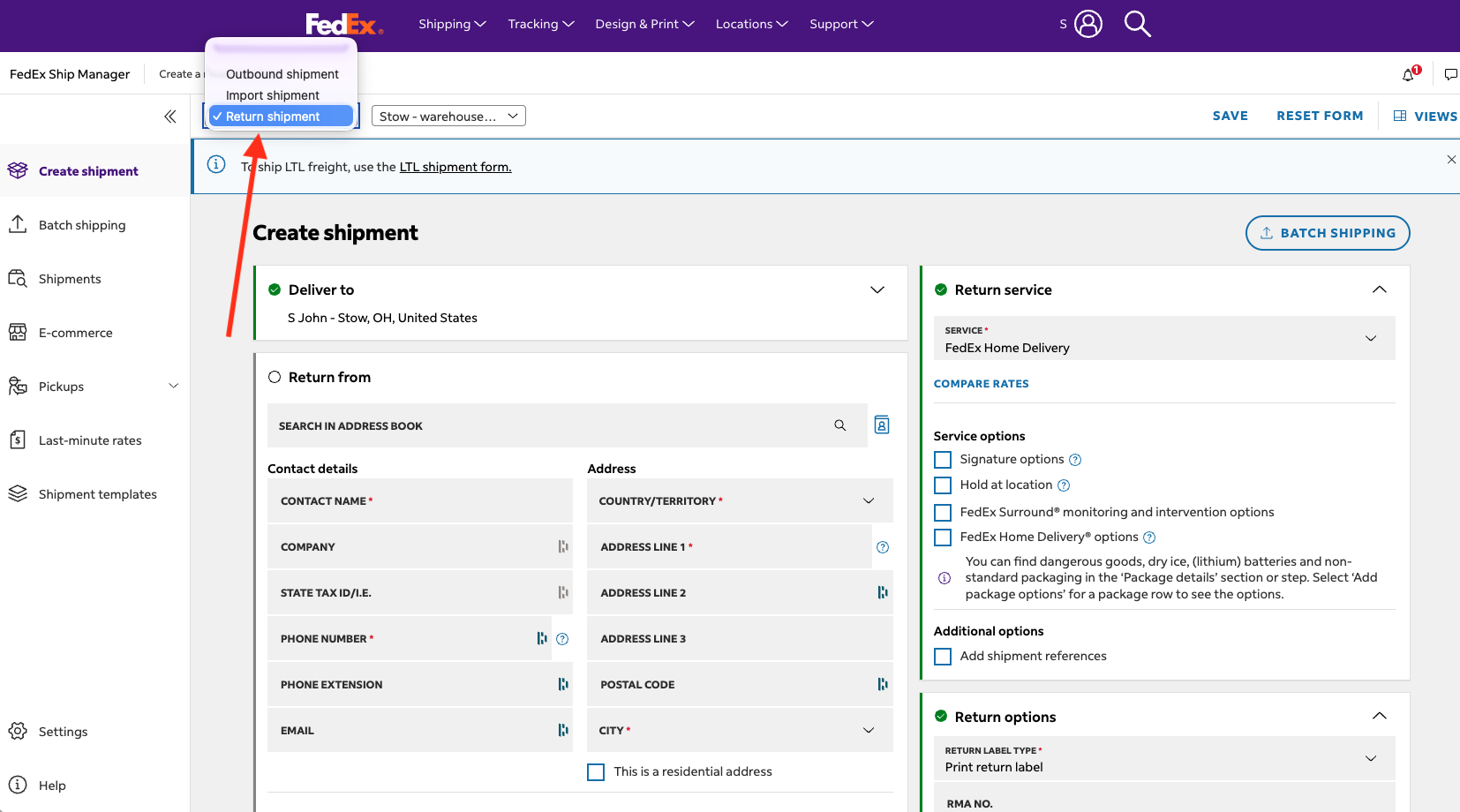Click the search magnifier in the header
Screen dimensions: 1460x812
1138,24
